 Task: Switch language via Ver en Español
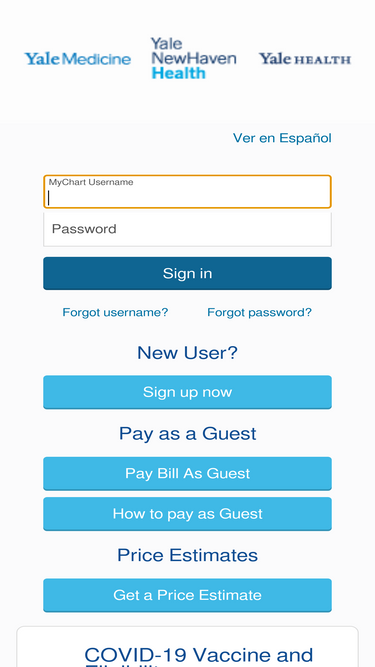coord(282,138)
